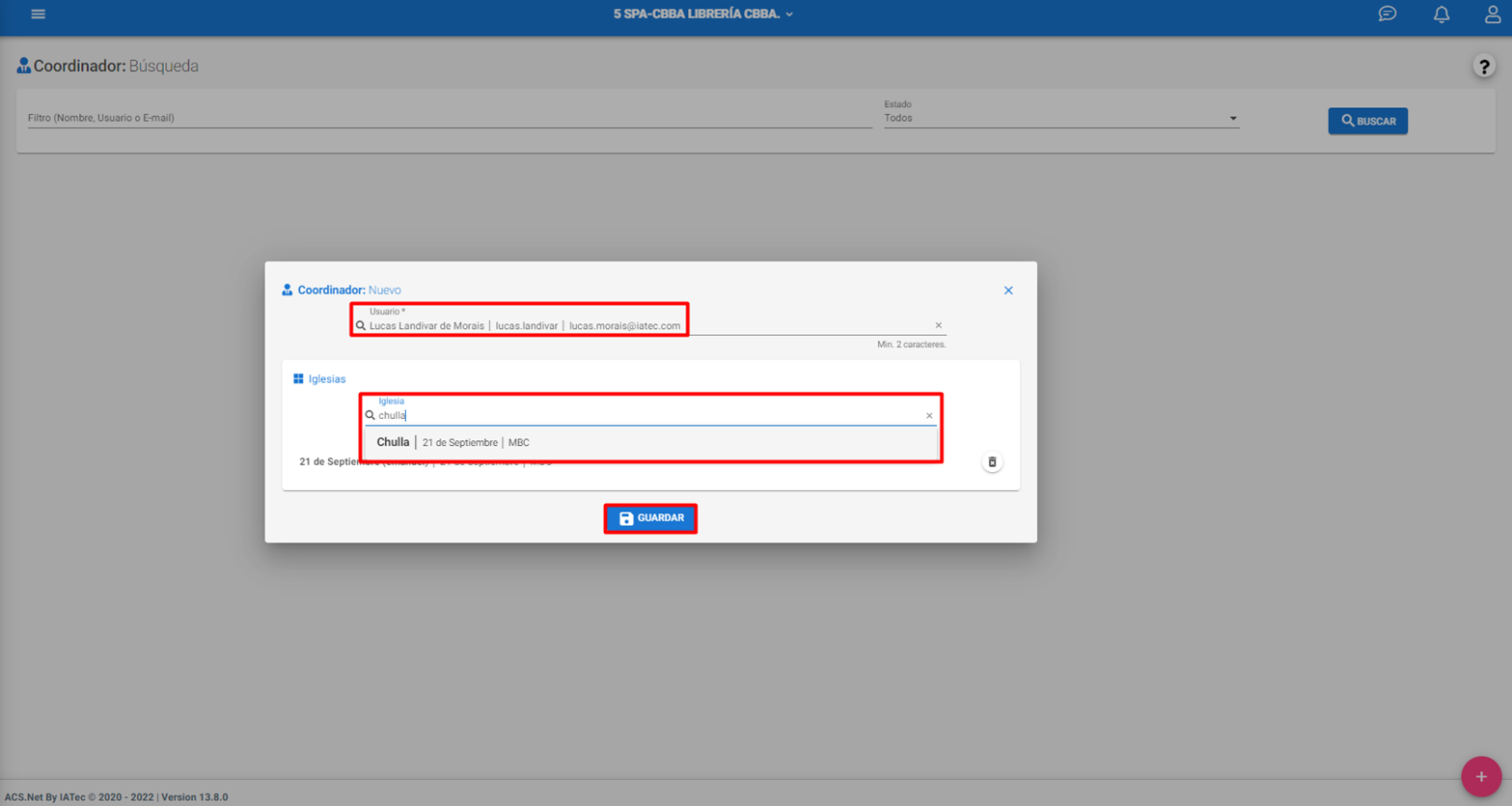This screenshot has height=806, width=1512.
Task: Click the Filtro name/user/email field
Action: [450, 118]
